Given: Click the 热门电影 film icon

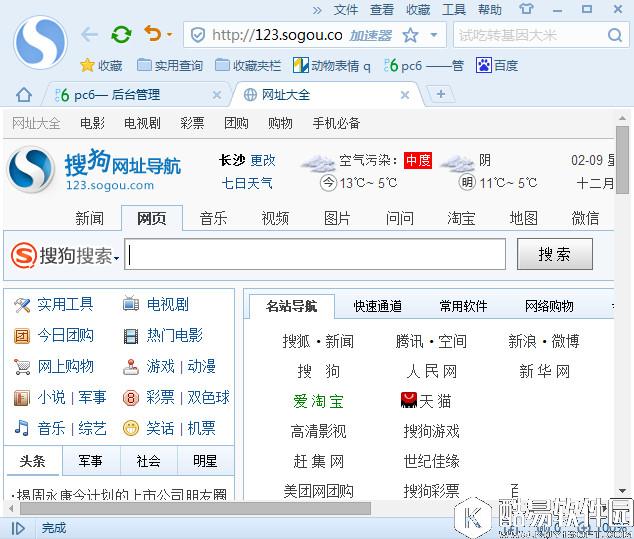Looking at the screenshot, I should coord(131,336).
